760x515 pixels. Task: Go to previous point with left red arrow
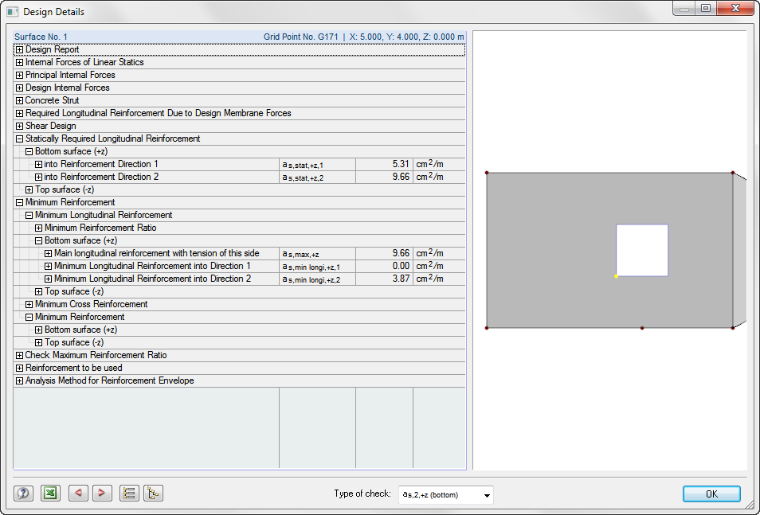[78, 493]
